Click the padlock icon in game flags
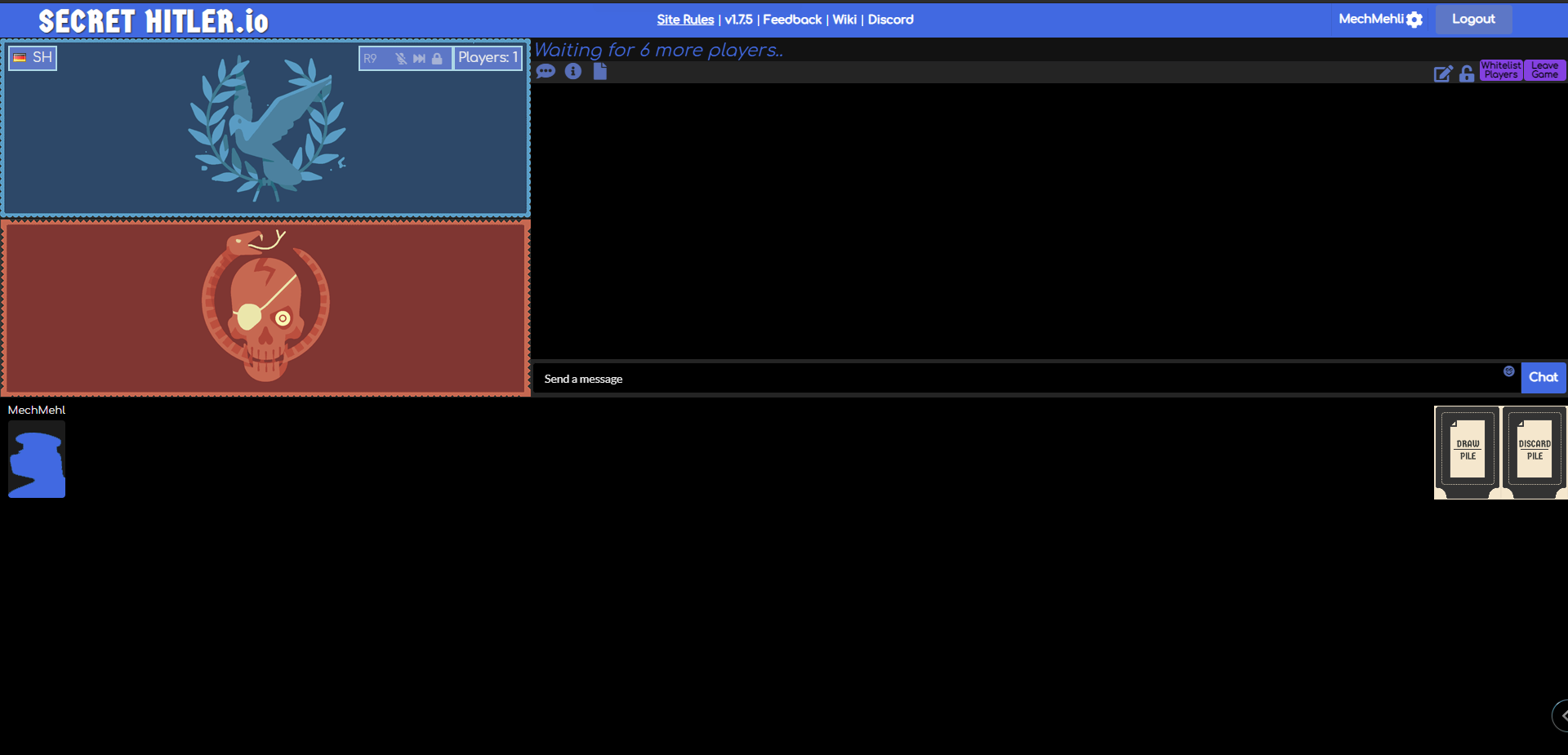Viewport: 1568px width, 755px height. point(437,59)
